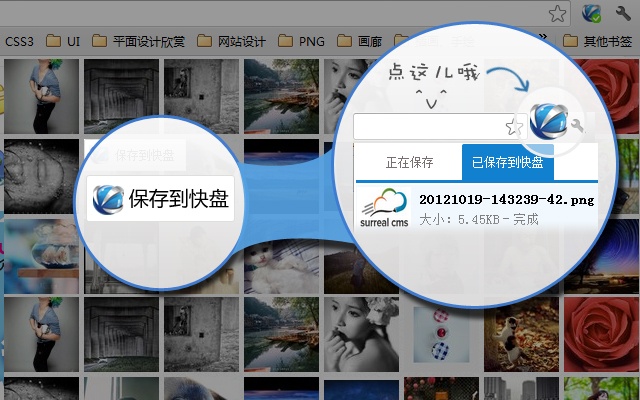Open the UI bookmark folder
This screenshot has width=640, height=400.
tap(63, 41)
